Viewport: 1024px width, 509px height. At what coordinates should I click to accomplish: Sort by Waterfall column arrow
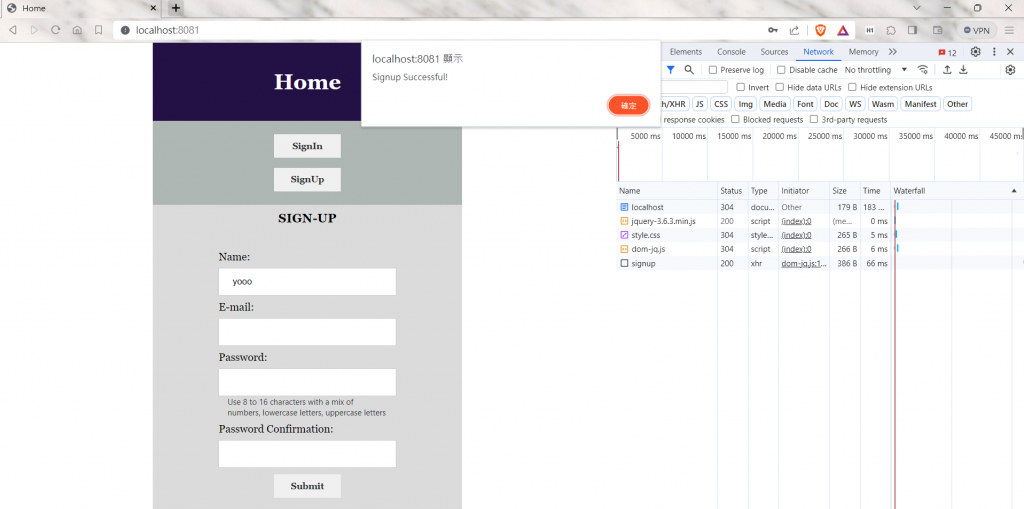[1014, 191]
